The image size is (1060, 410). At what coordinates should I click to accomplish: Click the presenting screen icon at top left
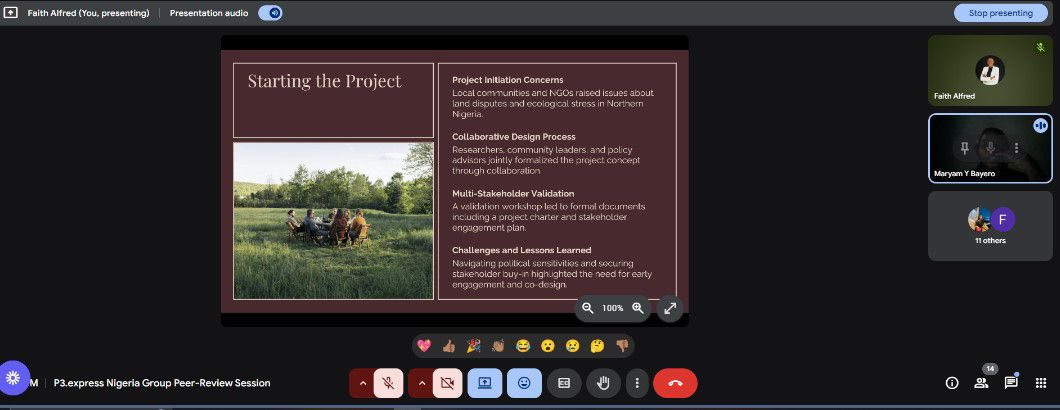(x=10, y=13)
